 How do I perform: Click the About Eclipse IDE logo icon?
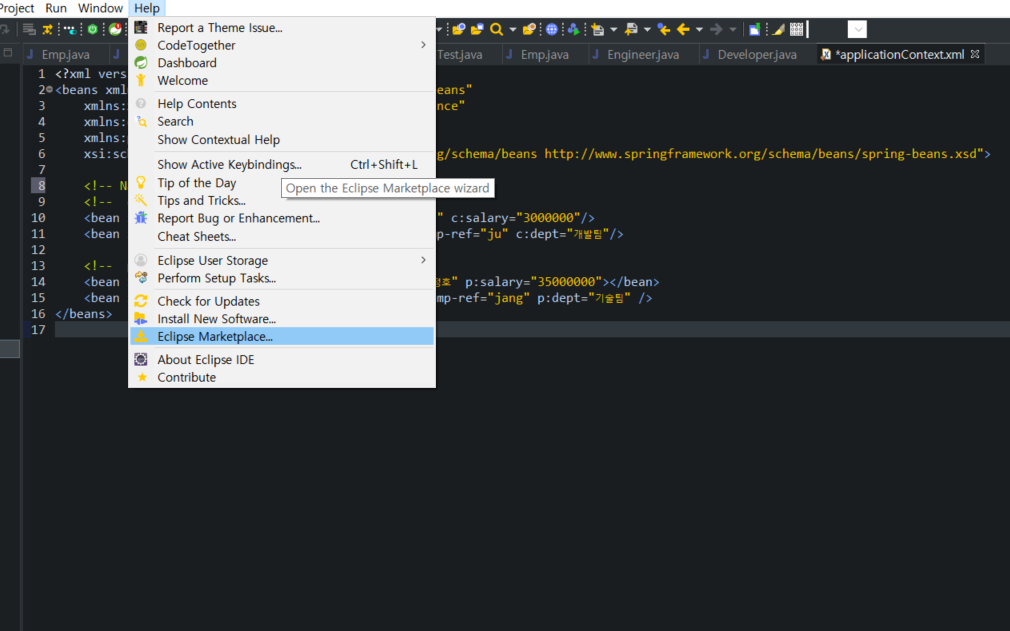(140, 359)
